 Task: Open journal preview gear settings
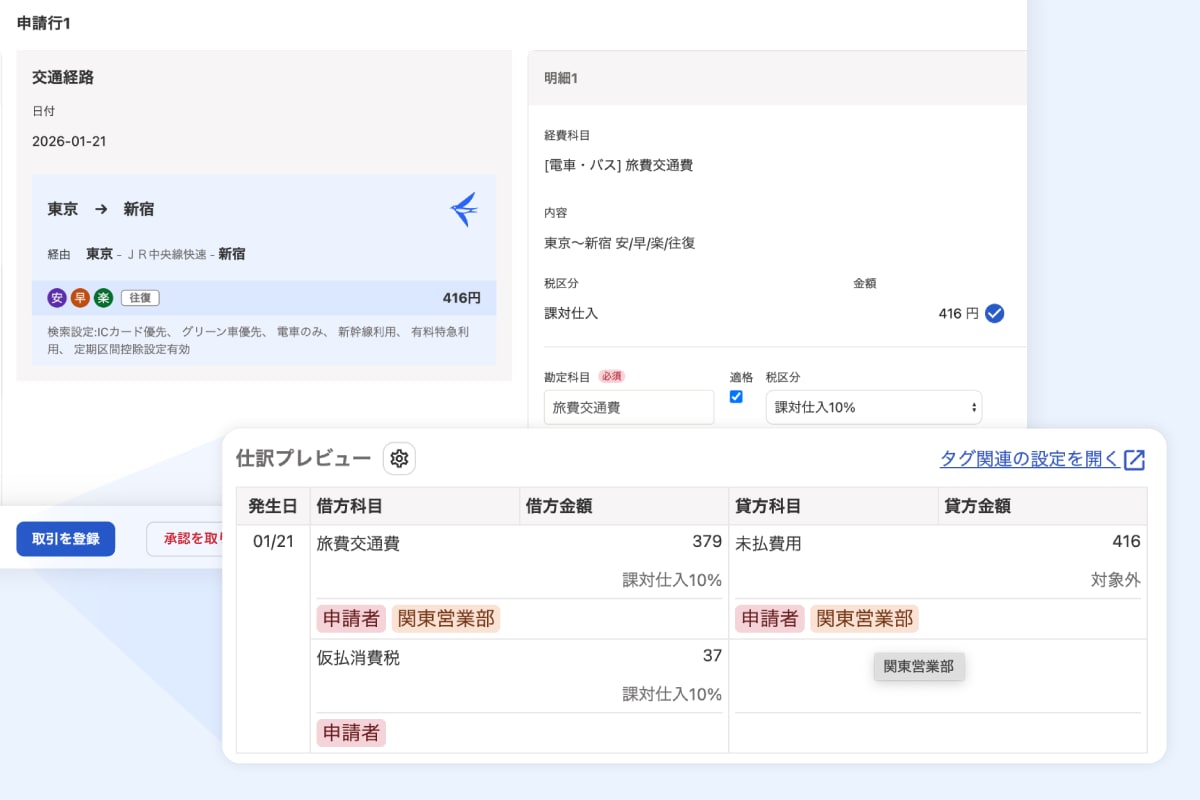(399, 459)
